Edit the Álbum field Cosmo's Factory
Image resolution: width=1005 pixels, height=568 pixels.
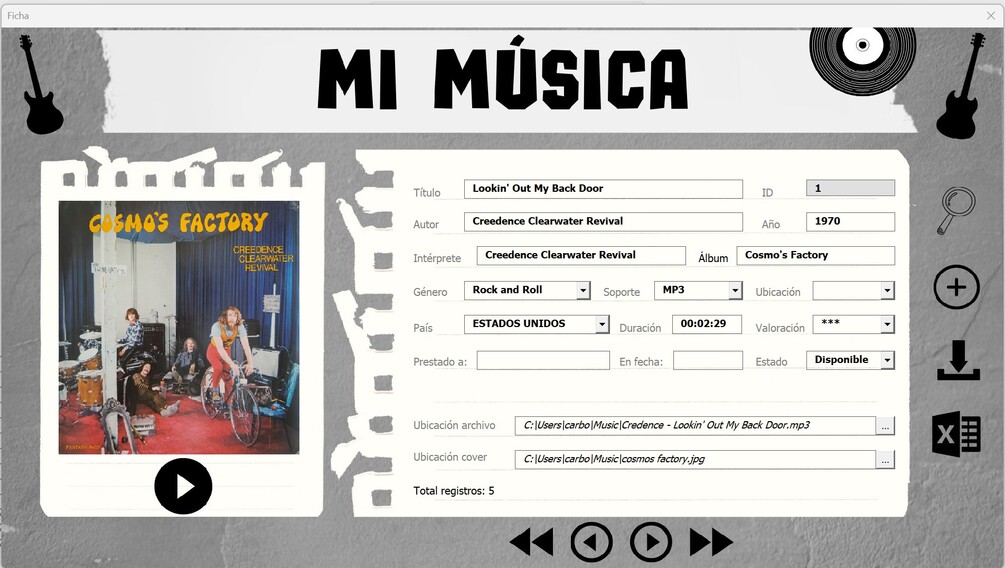[815, 255]
